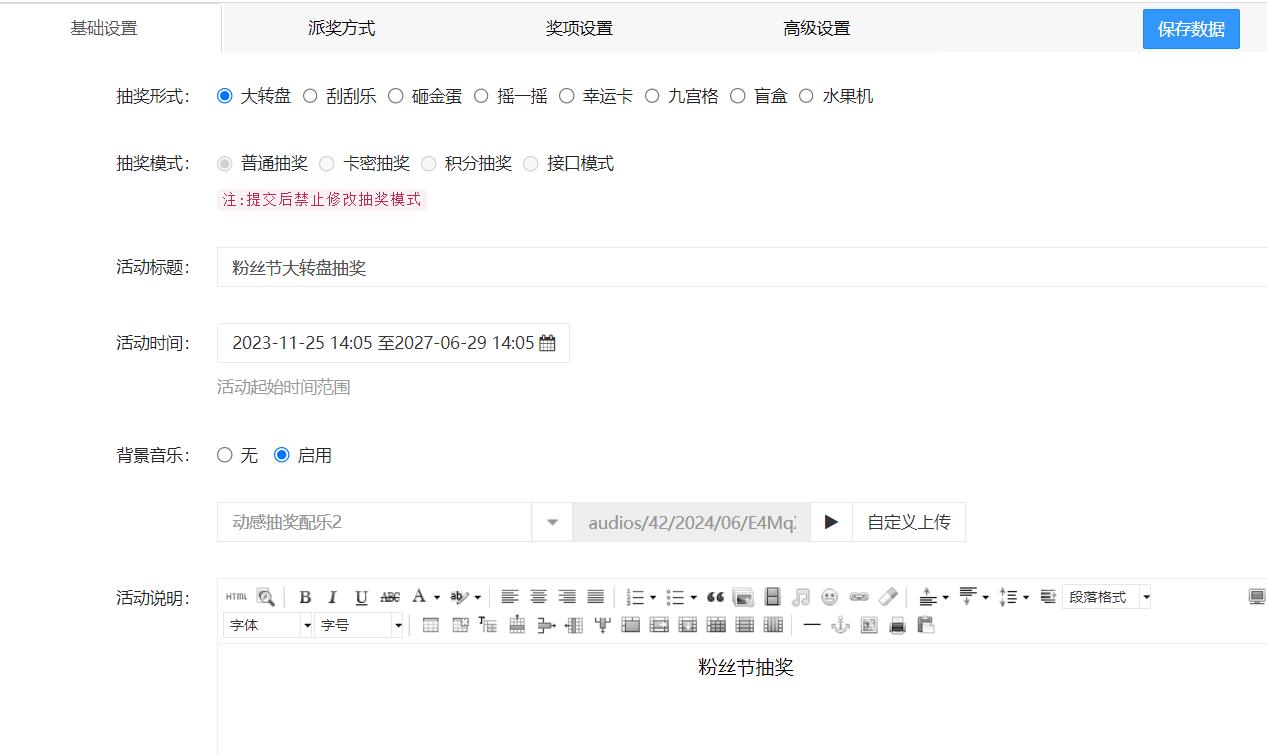
Task: Switch to the 基础设置 tab
Action: pyautogui.click(x=104, y=28)
